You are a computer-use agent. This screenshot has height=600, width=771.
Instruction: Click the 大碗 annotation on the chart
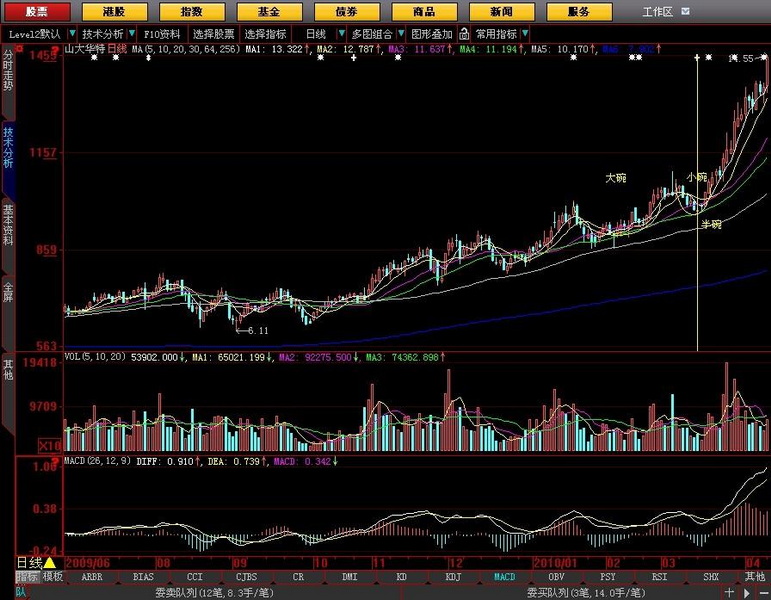click(616, 178)
